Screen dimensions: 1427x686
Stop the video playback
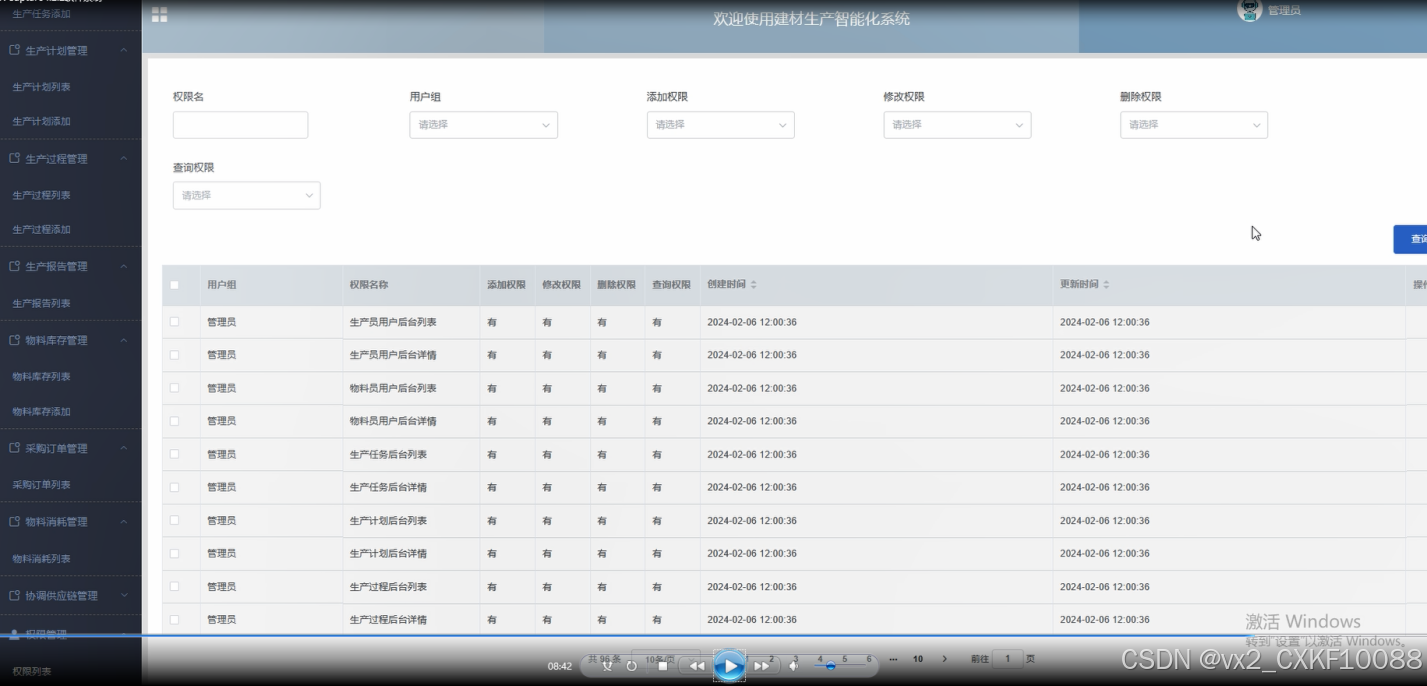[x=663, y=666]
